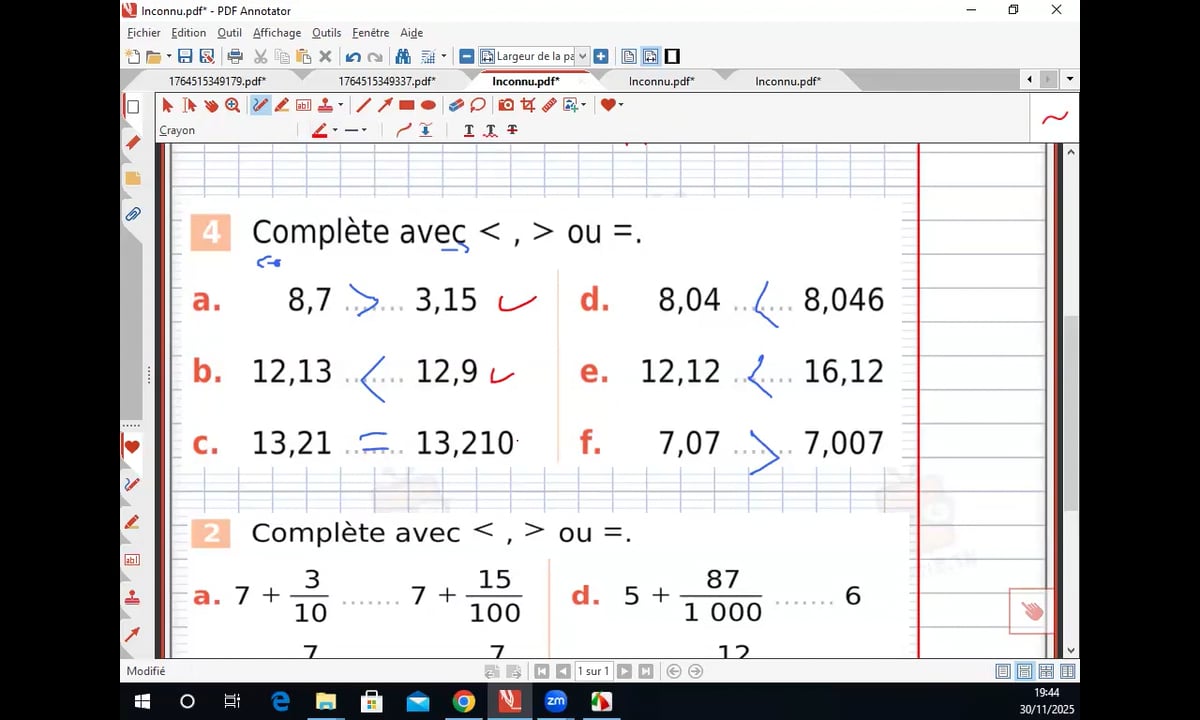Image resolution: width=1200 pixels, height=720 pixels.
Task: Open Google Chrome from the taskbar
Action: (x=463, y=701)
